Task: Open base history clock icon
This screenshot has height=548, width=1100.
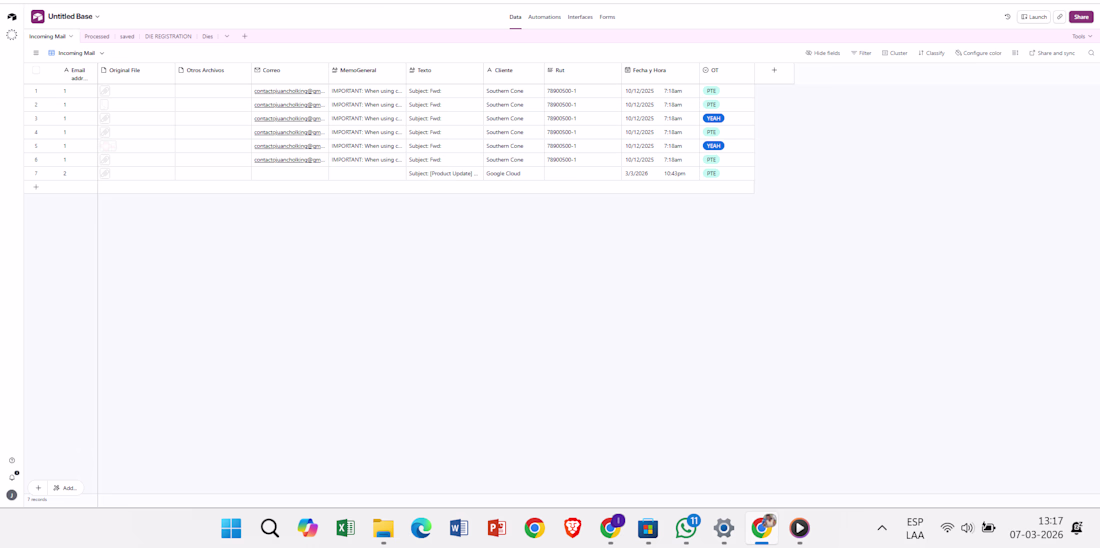Action: point(1007,17)
